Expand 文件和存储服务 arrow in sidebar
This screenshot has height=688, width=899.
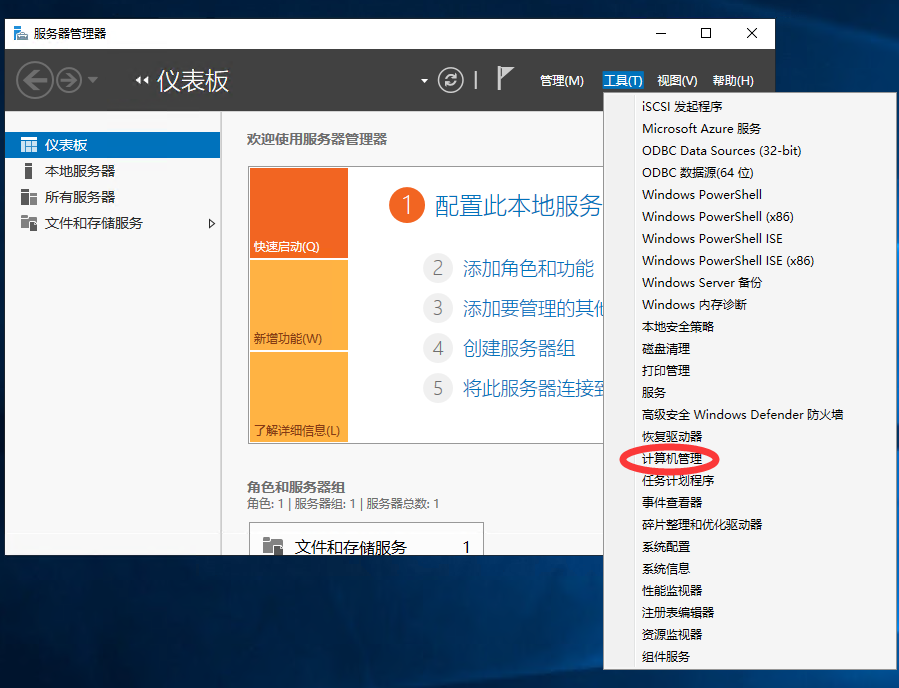[x=212, y=224]
